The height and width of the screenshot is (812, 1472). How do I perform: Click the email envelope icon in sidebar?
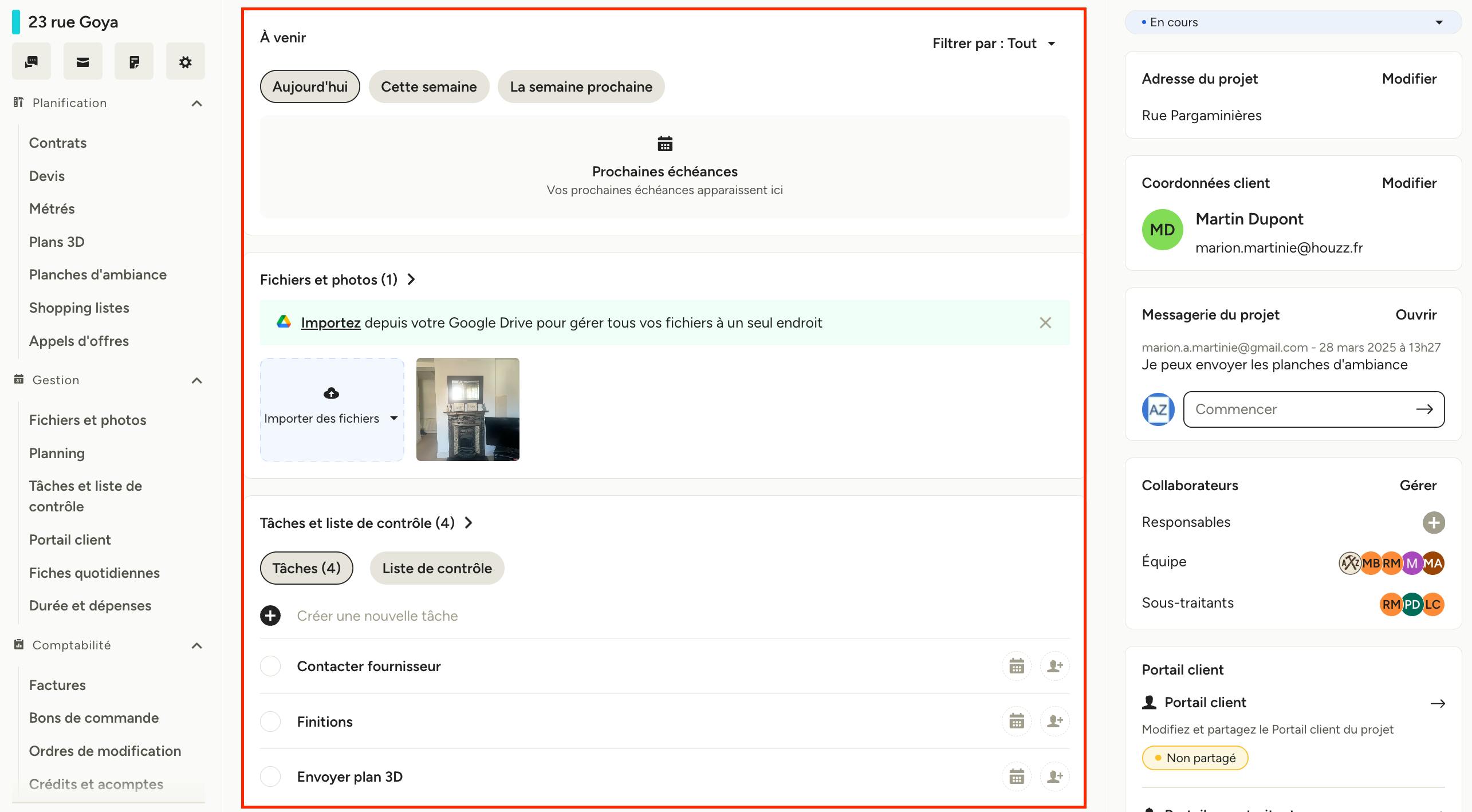coord(82,61)
